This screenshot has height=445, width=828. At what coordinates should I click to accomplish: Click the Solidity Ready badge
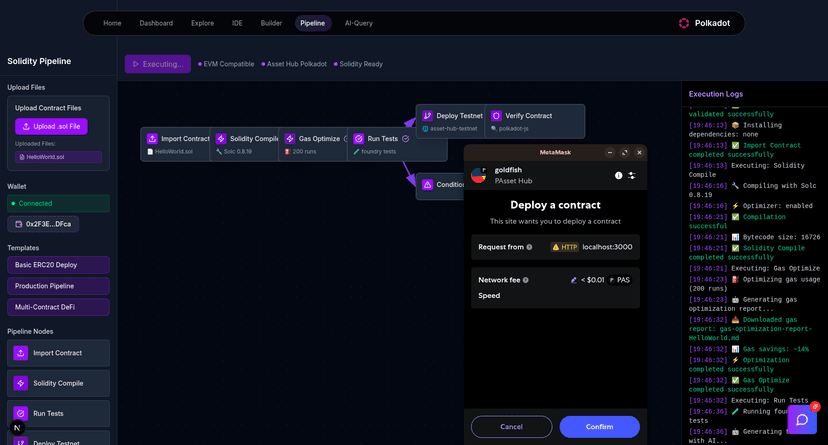click(x=359, y=64)
